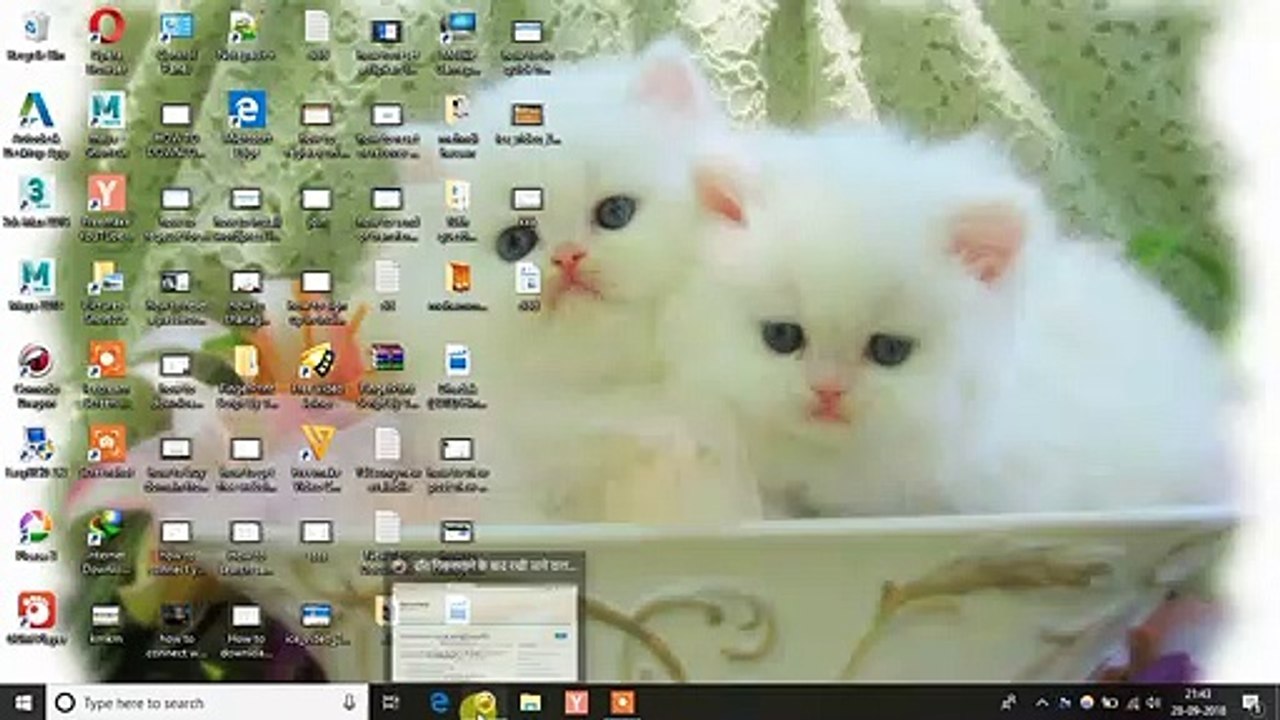1280x720 pixels.
Task: Open Microsoft Edge from the taskbar
Action: pyautogui.click(x=439, y=702)
